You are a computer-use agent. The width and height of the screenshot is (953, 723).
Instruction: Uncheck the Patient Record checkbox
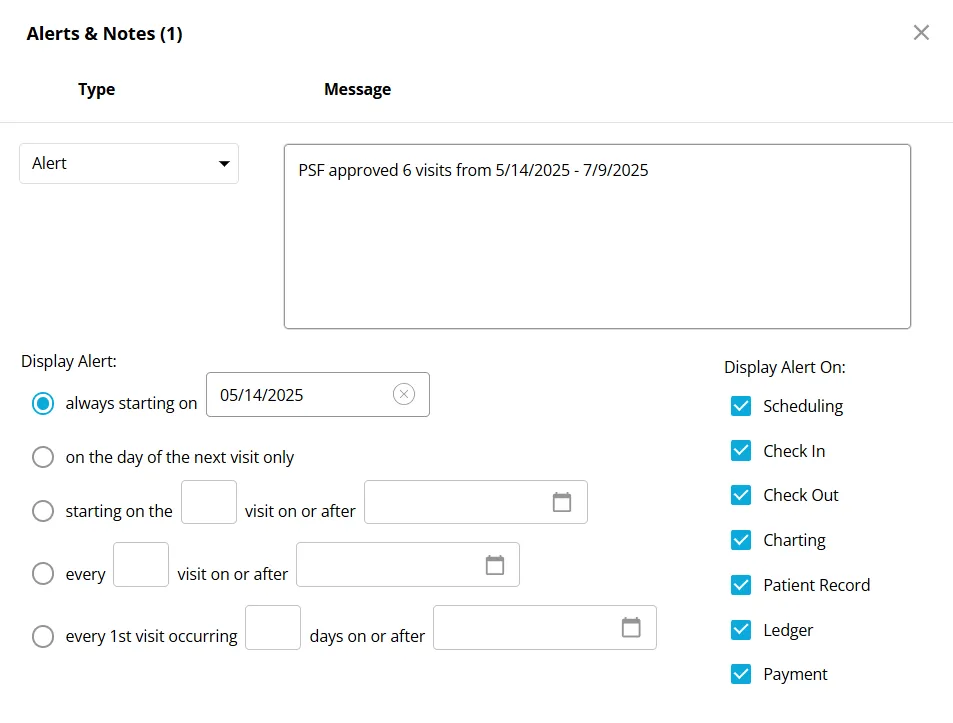coord(741,585)
